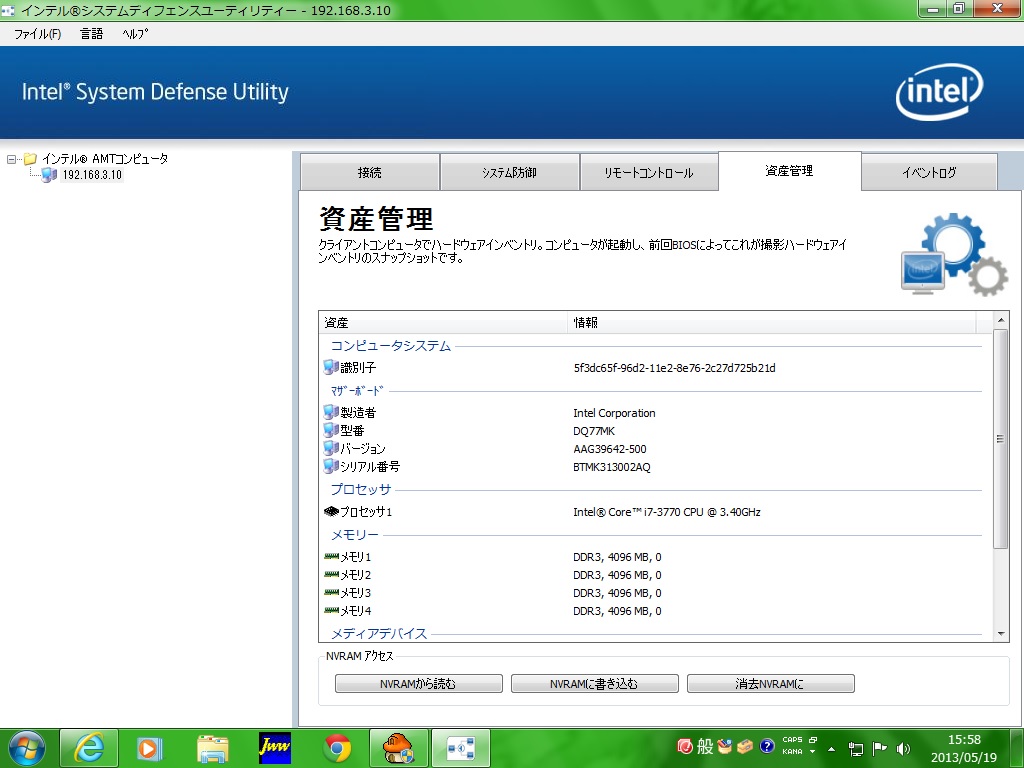Click the シリアル番号 row icon

(x=331, y=466)
